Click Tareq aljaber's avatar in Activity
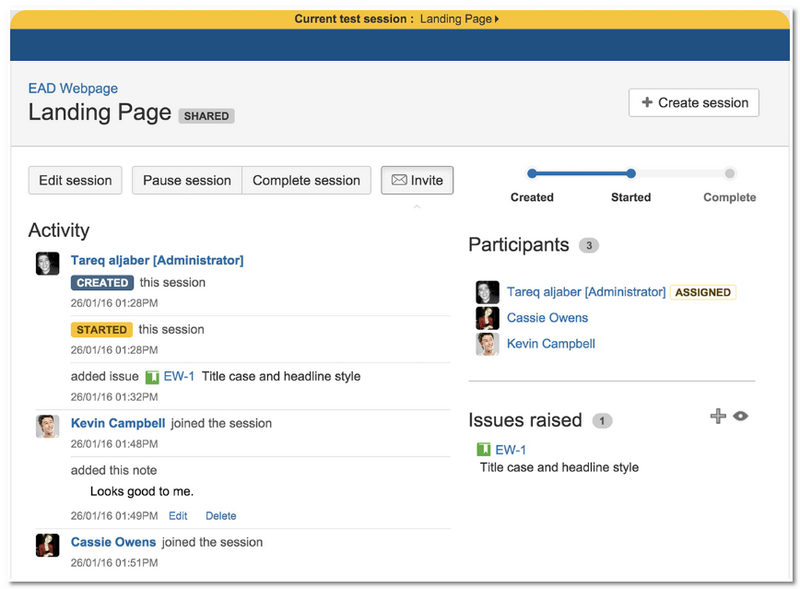800x589 pixels. 47,263
